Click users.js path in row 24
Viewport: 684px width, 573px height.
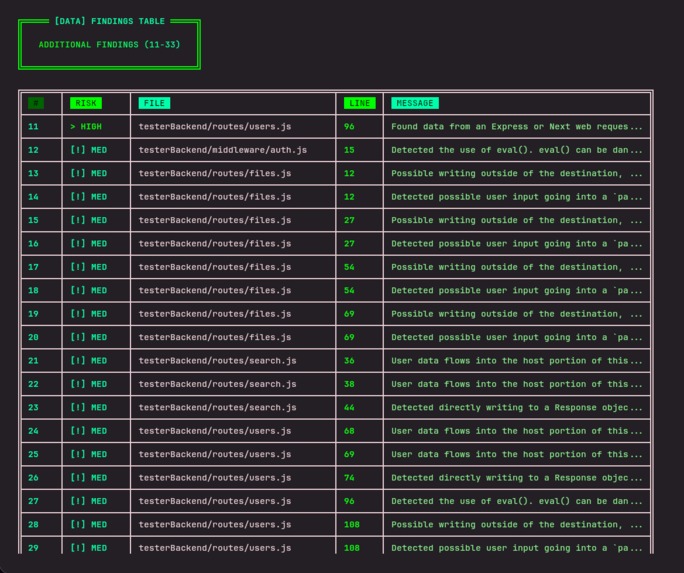point(215,431)
